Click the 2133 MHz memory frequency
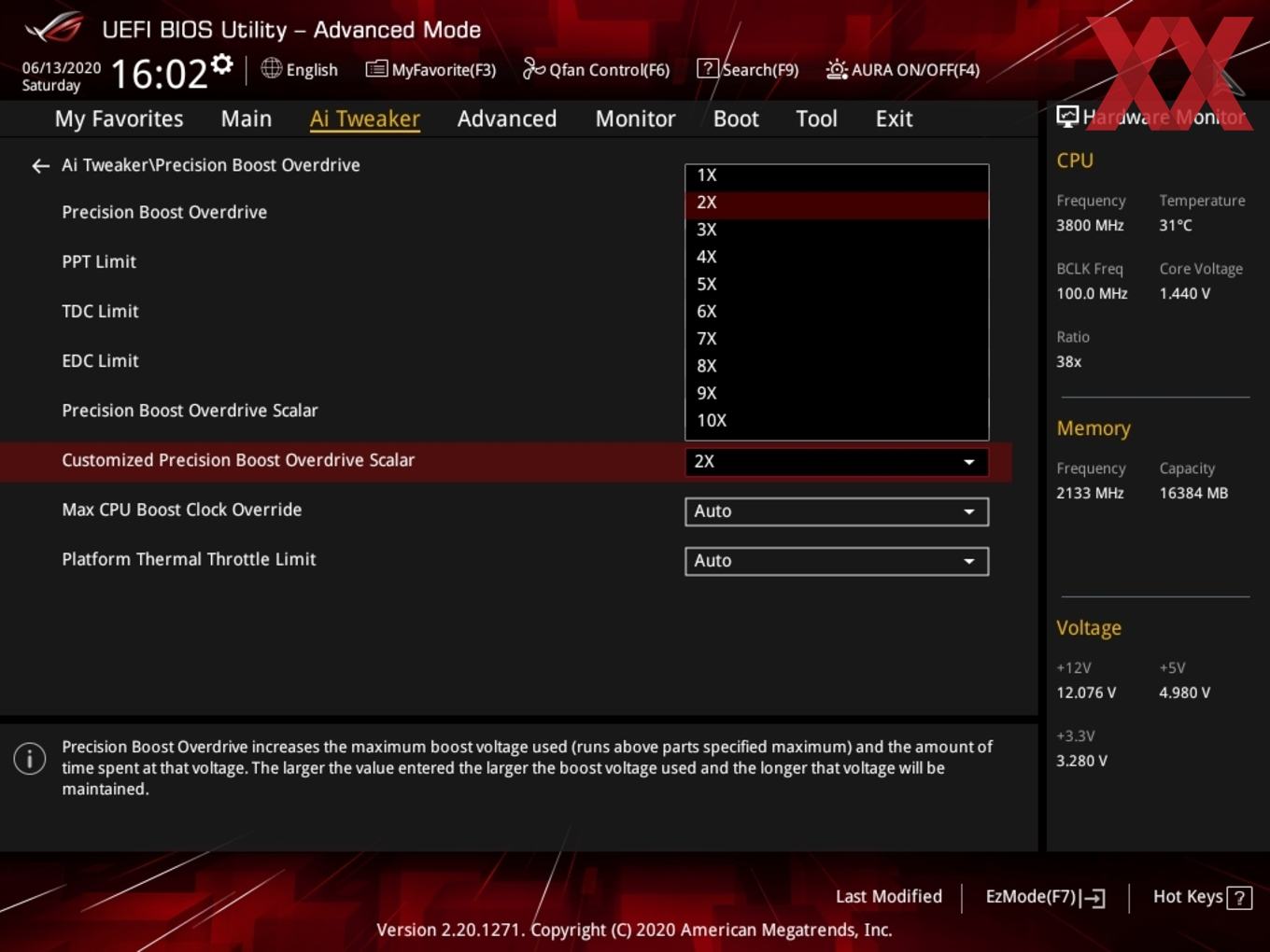The width and height of the screenshot is (1270, 952). [1090, 494]
